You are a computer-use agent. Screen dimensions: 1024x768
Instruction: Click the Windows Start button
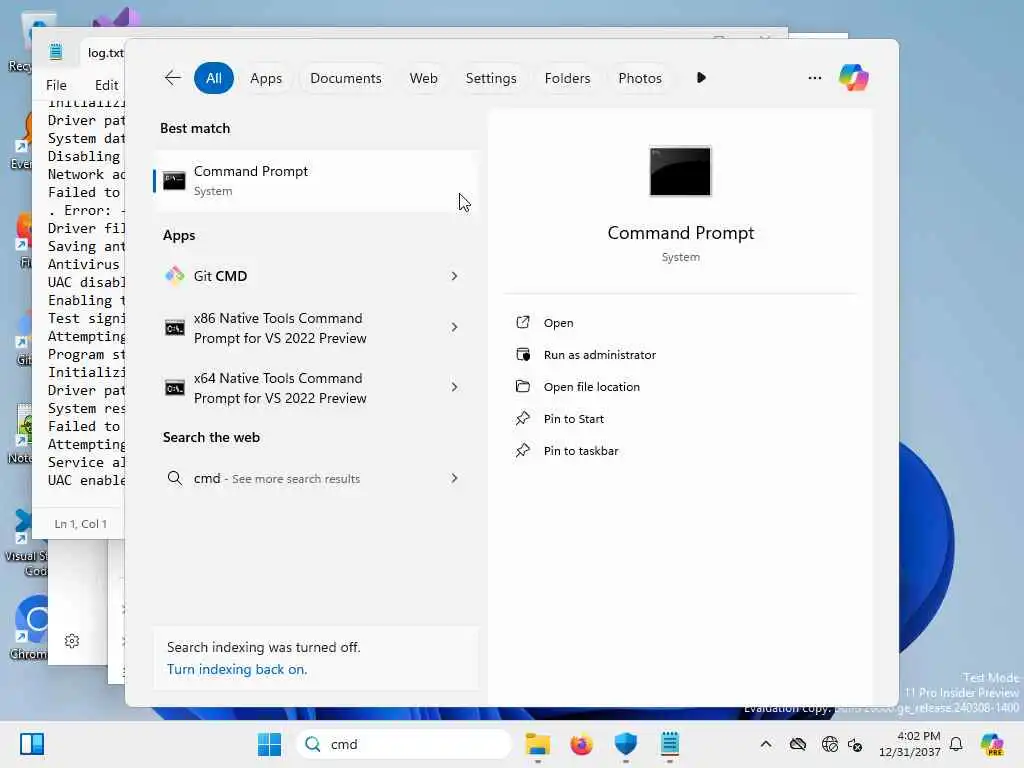click(269, 744)
